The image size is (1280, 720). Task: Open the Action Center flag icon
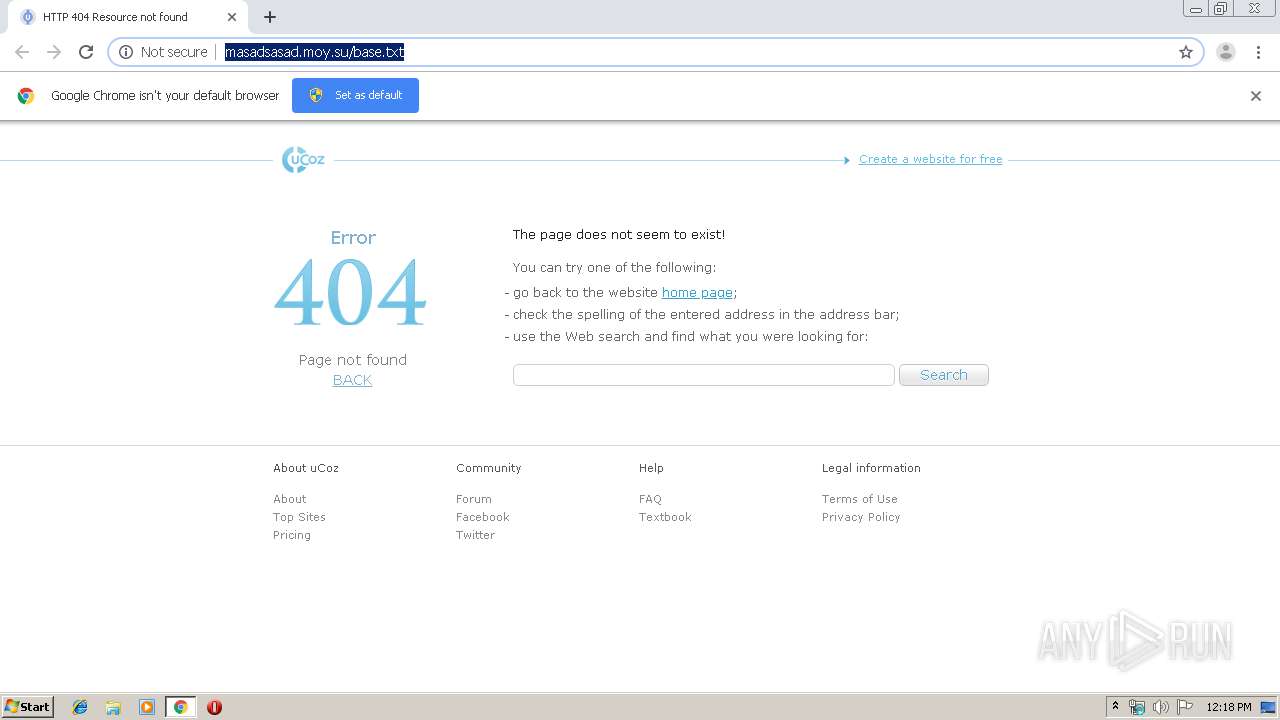pyautogui.click(x=1185, y=707)
